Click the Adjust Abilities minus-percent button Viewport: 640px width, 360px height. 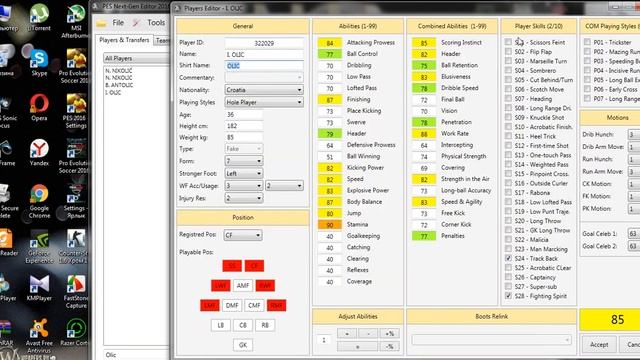pos(389,347)
